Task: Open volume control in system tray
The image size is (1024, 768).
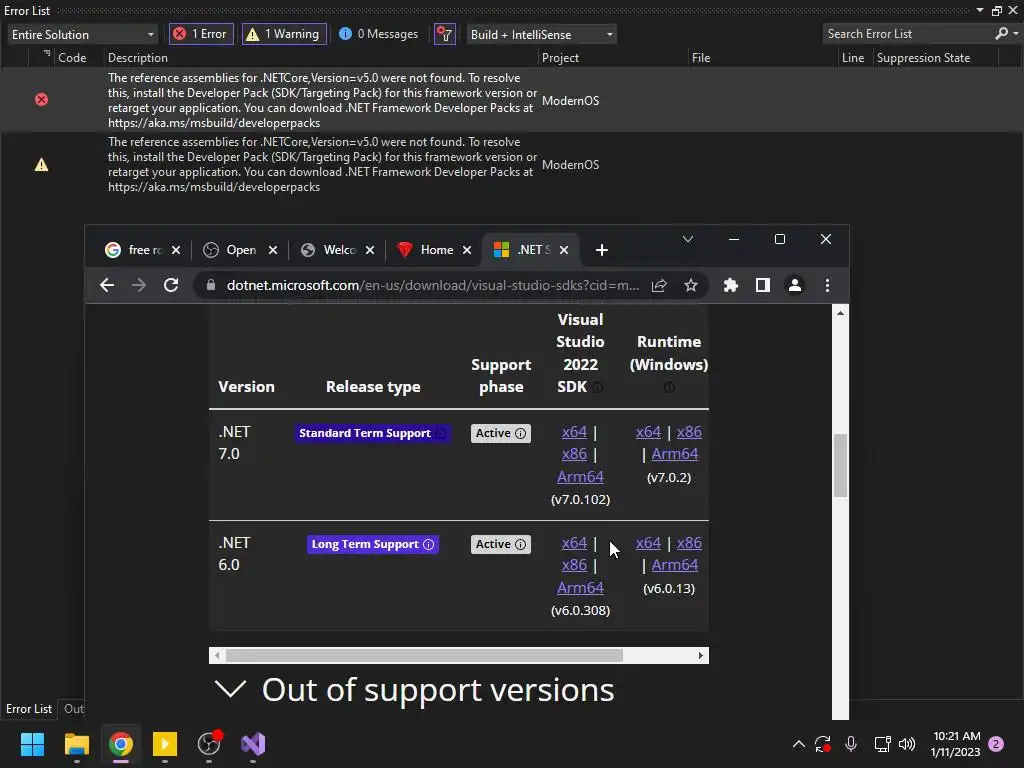Action: (907, 744)
